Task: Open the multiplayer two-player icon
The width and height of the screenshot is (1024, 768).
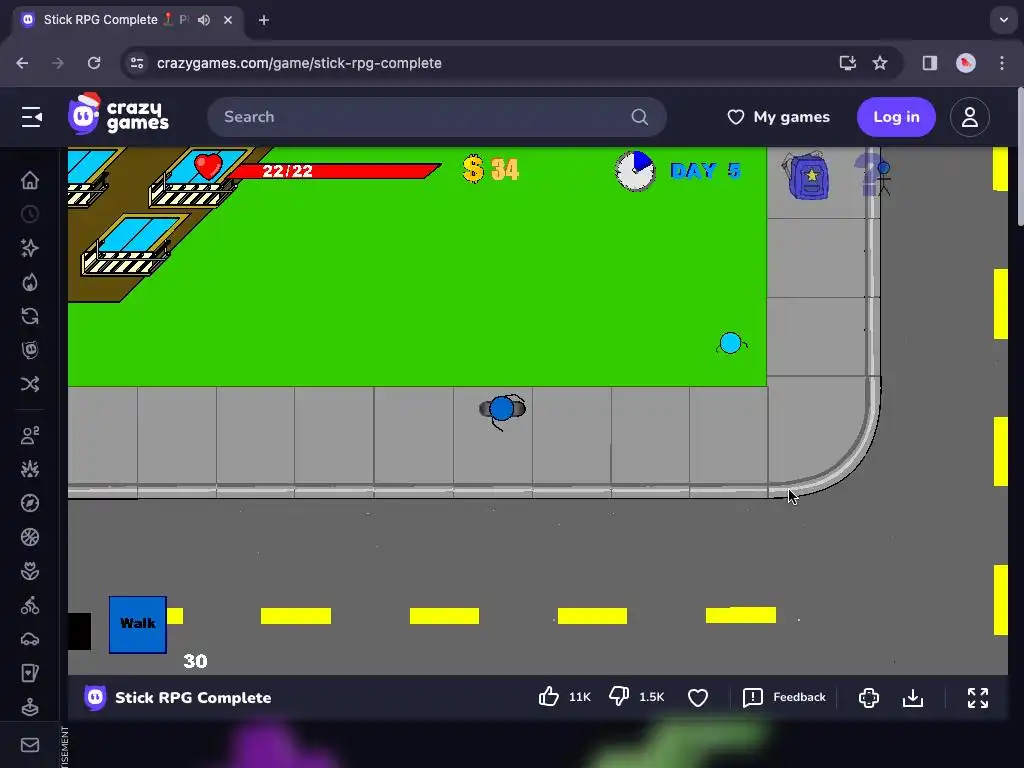Action: point(30,435)
